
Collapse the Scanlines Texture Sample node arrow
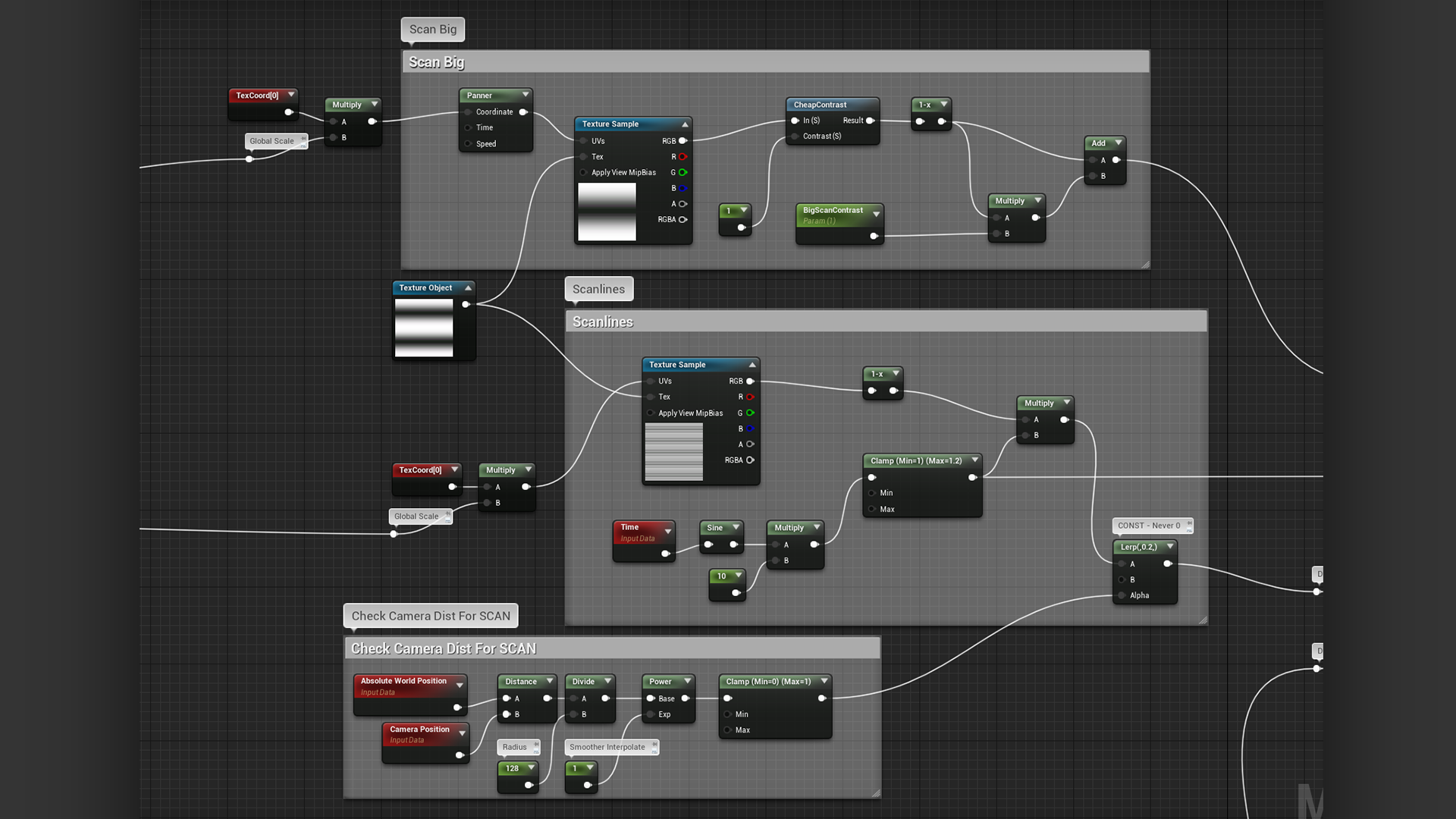click(752, 365)
